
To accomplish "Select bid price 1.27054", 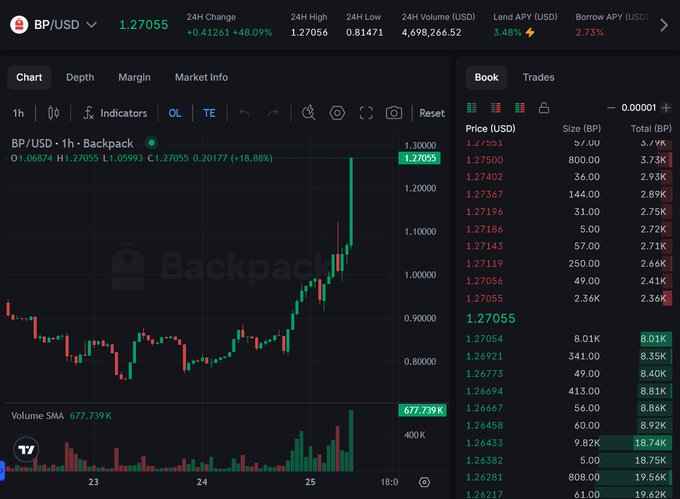I will (x=484, y=339).
